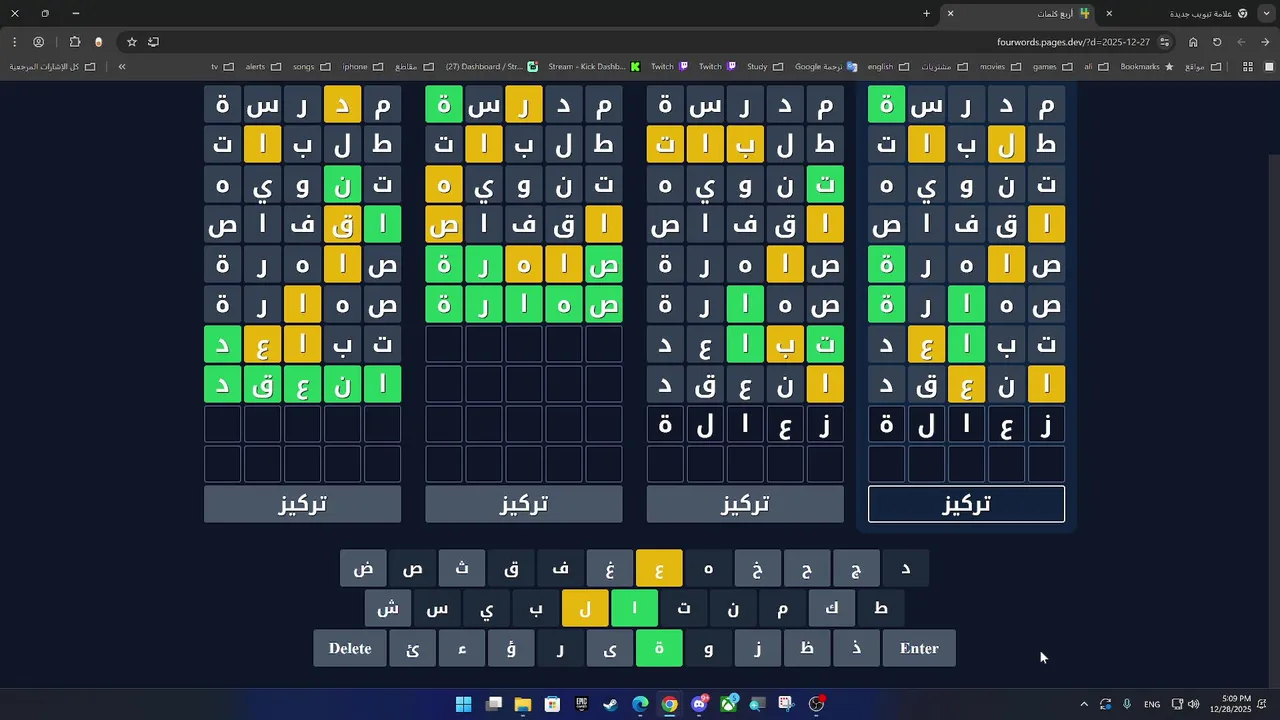Open the alerts bookmark folder
Viewport: 1280px width, 720px height.
(262, 67)
